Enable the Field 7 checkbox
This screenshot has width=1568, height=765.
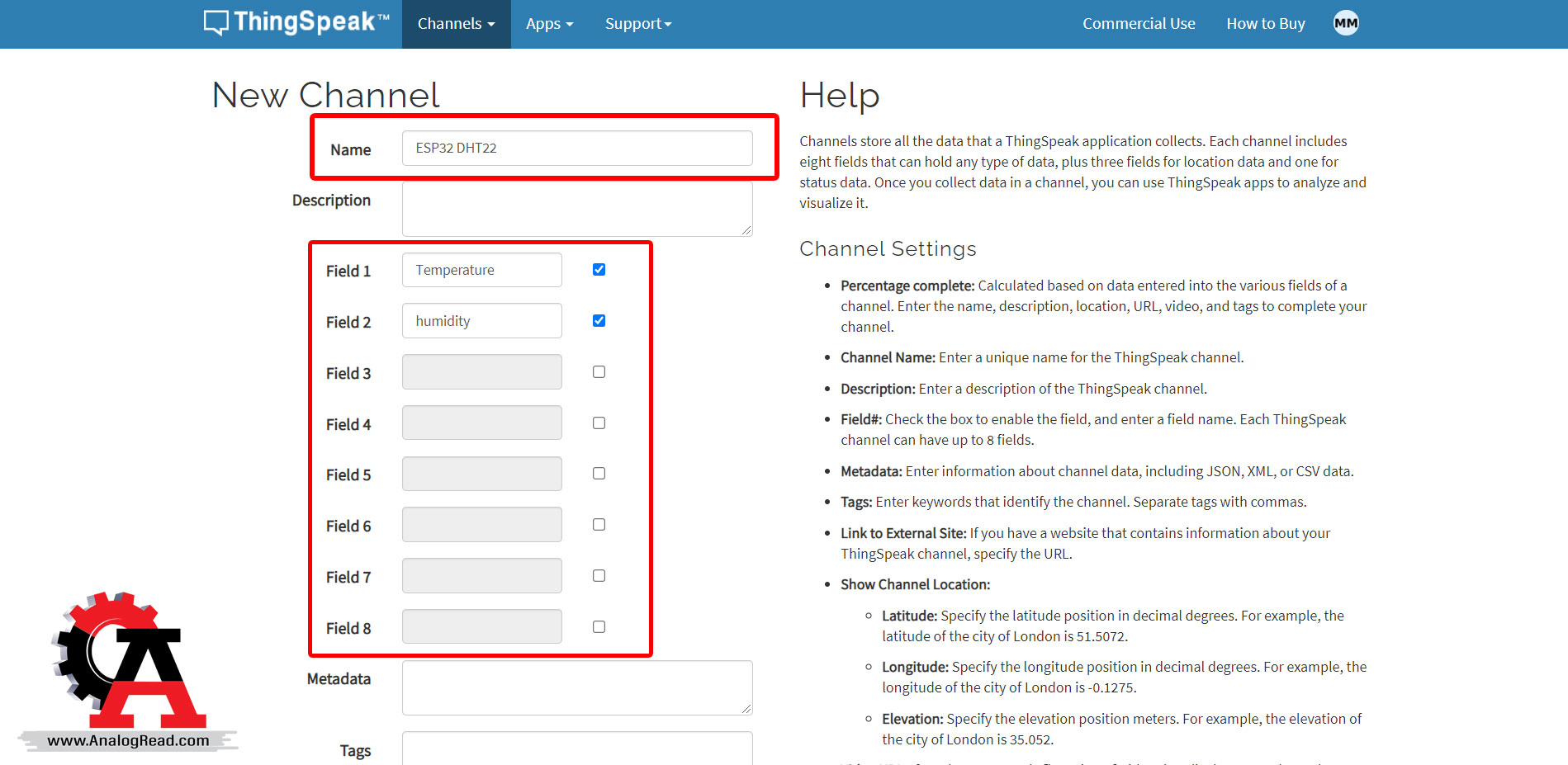[x=599, y=576]
